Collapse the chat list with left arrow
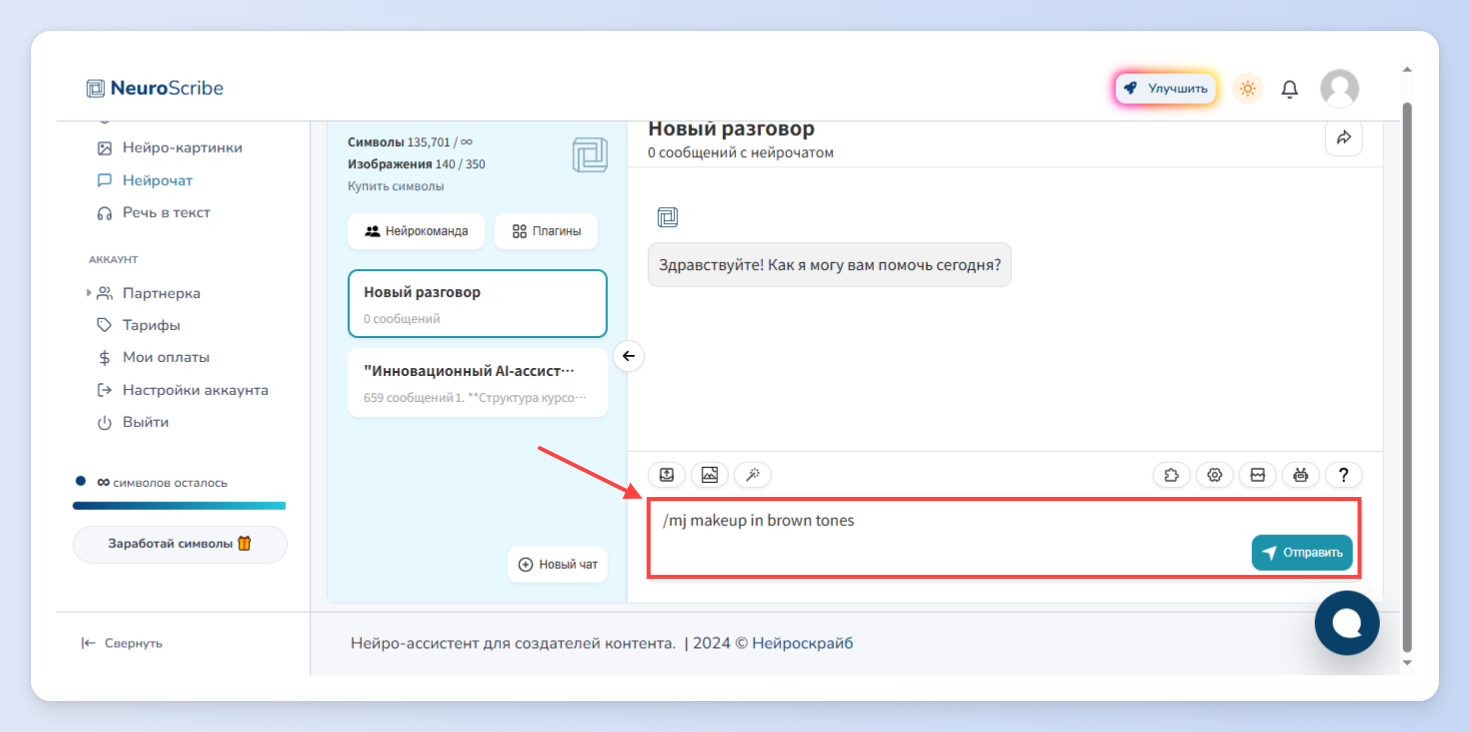The image size is (1470, 732). [628, 356]
